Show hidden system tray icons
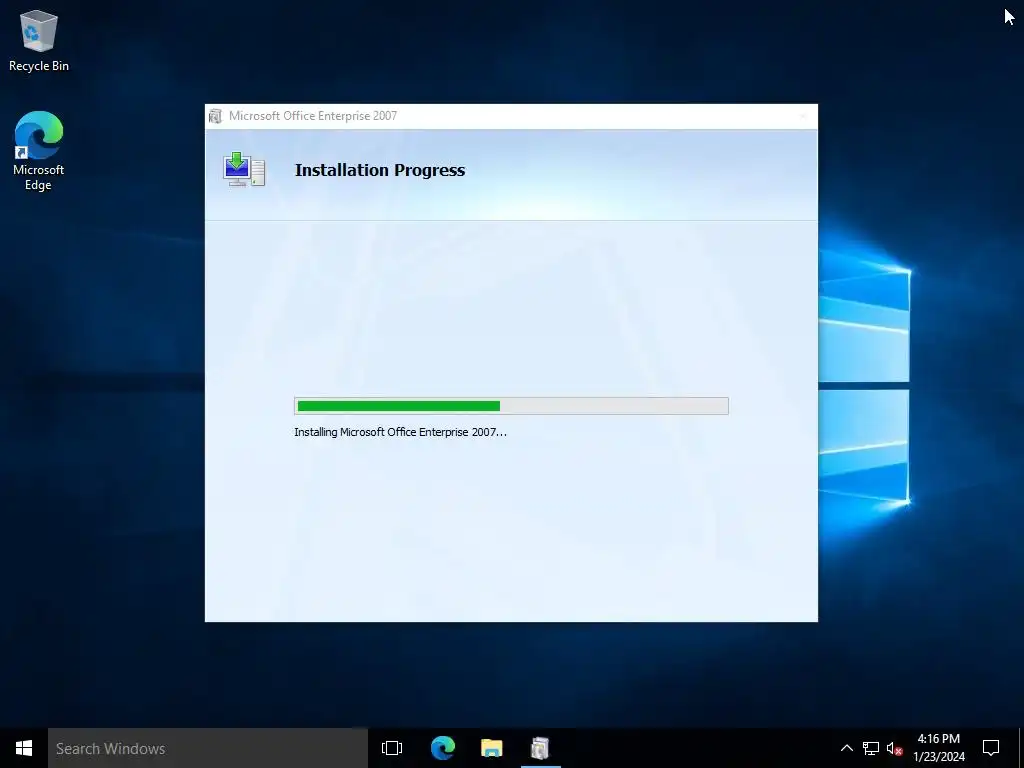Screen dimensions: 1024x768 [x=846, y=748]
